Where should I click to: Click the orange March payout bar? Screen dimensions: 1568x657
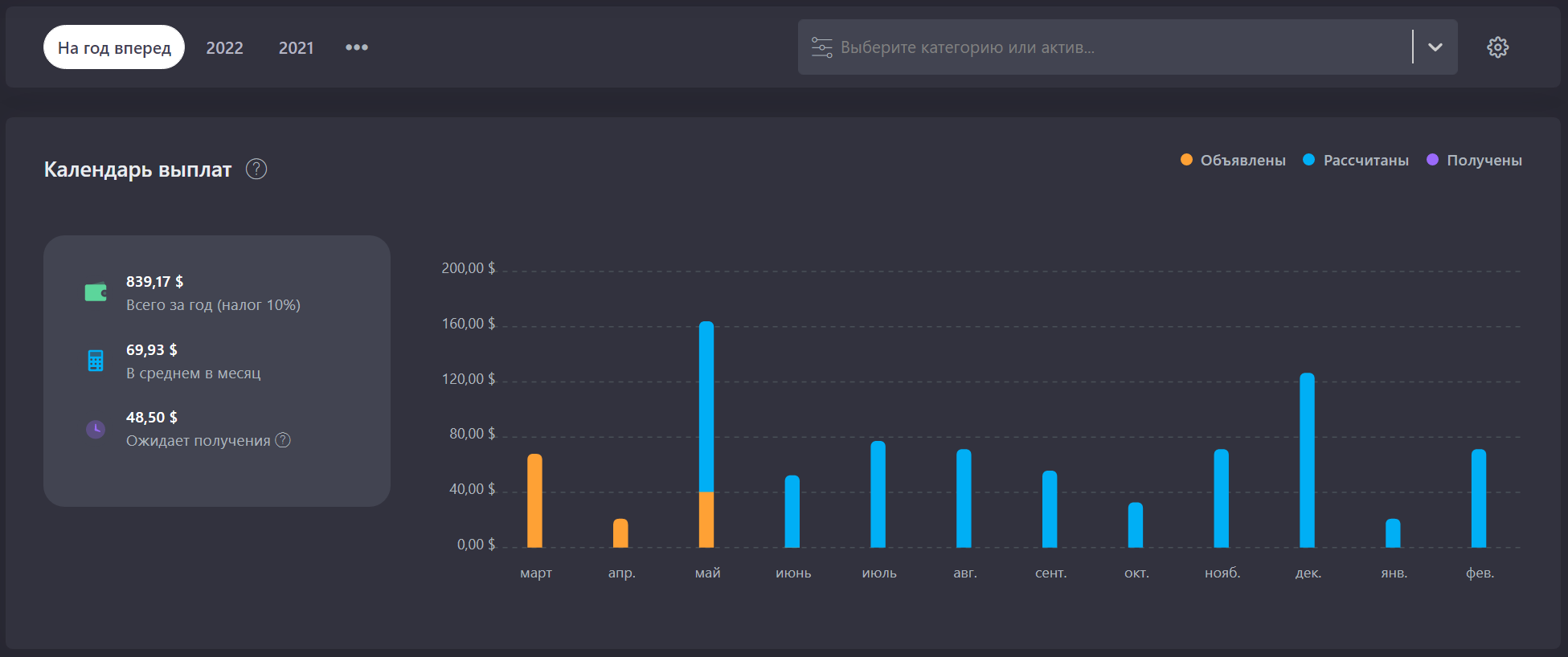[x=534, y=500]
